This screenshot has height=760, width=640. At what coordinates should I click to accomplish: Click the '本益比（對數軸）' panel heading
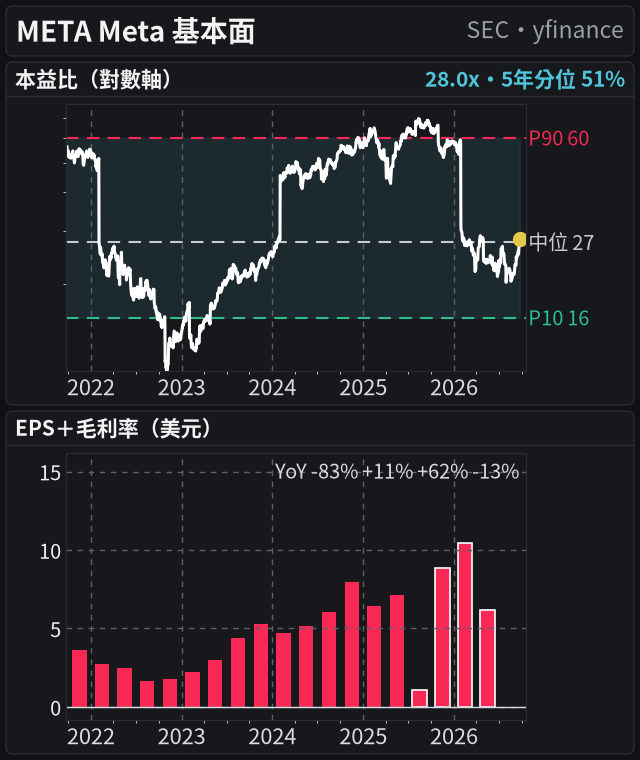point(94,79)
